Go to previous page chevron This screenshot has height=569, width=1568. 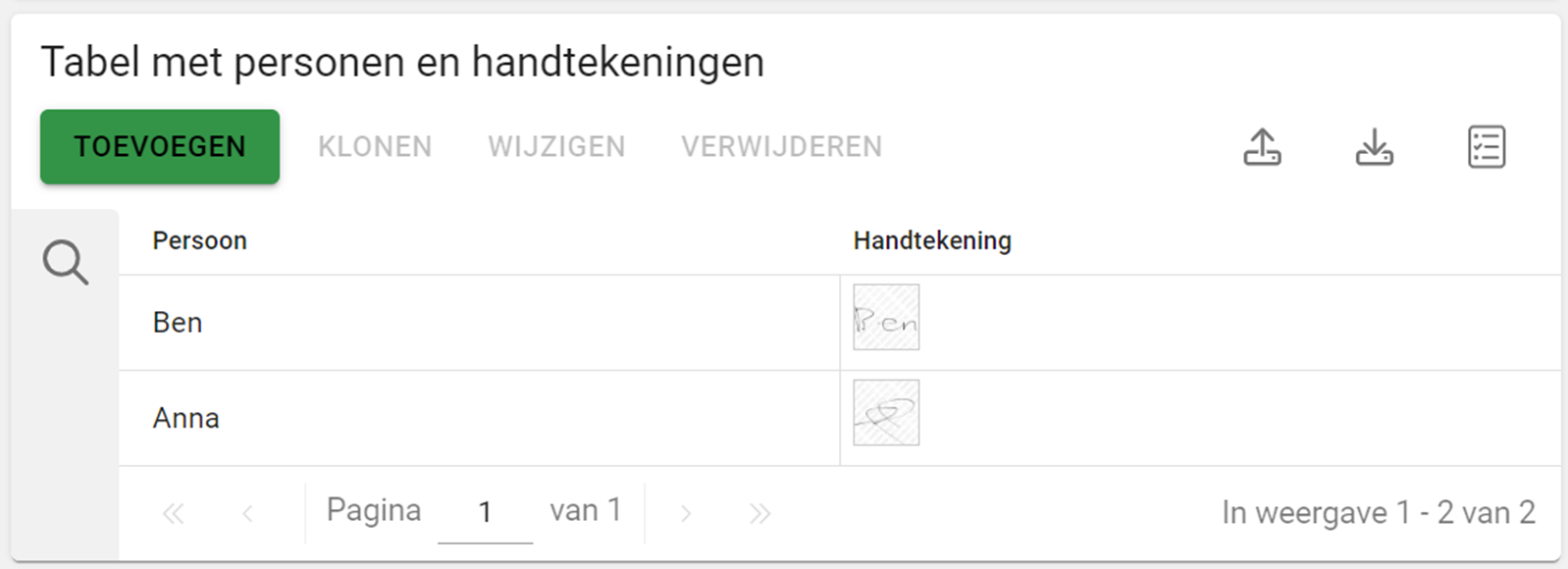(247, 513)
